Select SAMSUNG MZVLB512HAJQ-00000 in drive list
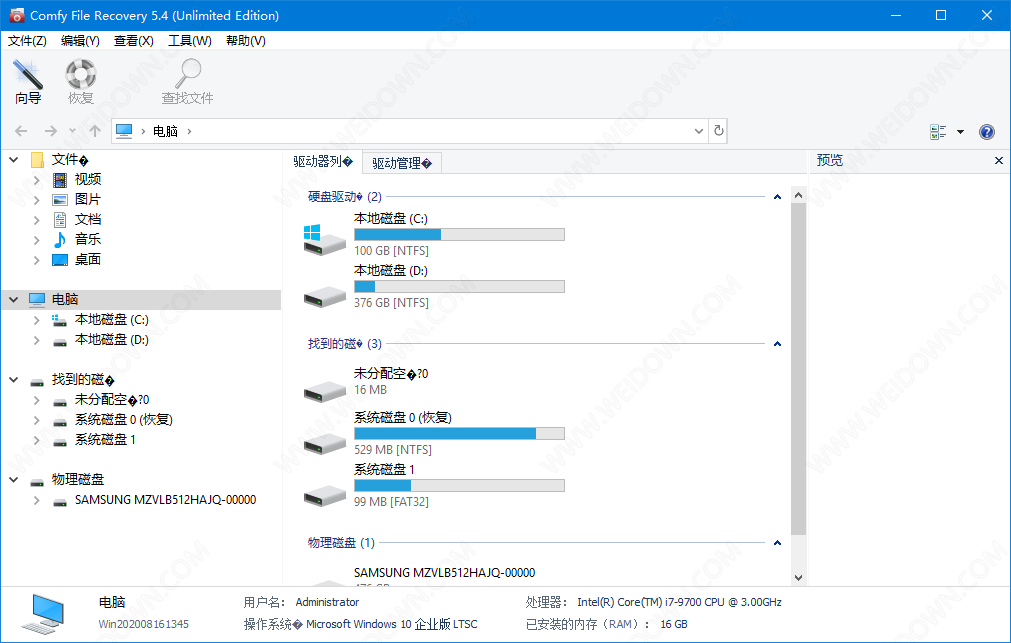Image resolution: width=1011 pixels, height=643 pixels. tap(444, 573)
